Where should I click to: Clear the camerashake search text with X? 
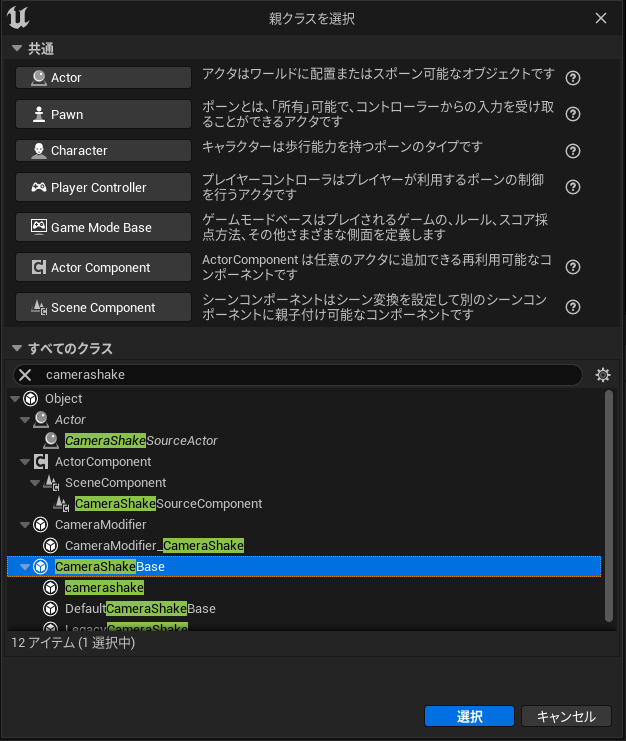tap(26, 375)
